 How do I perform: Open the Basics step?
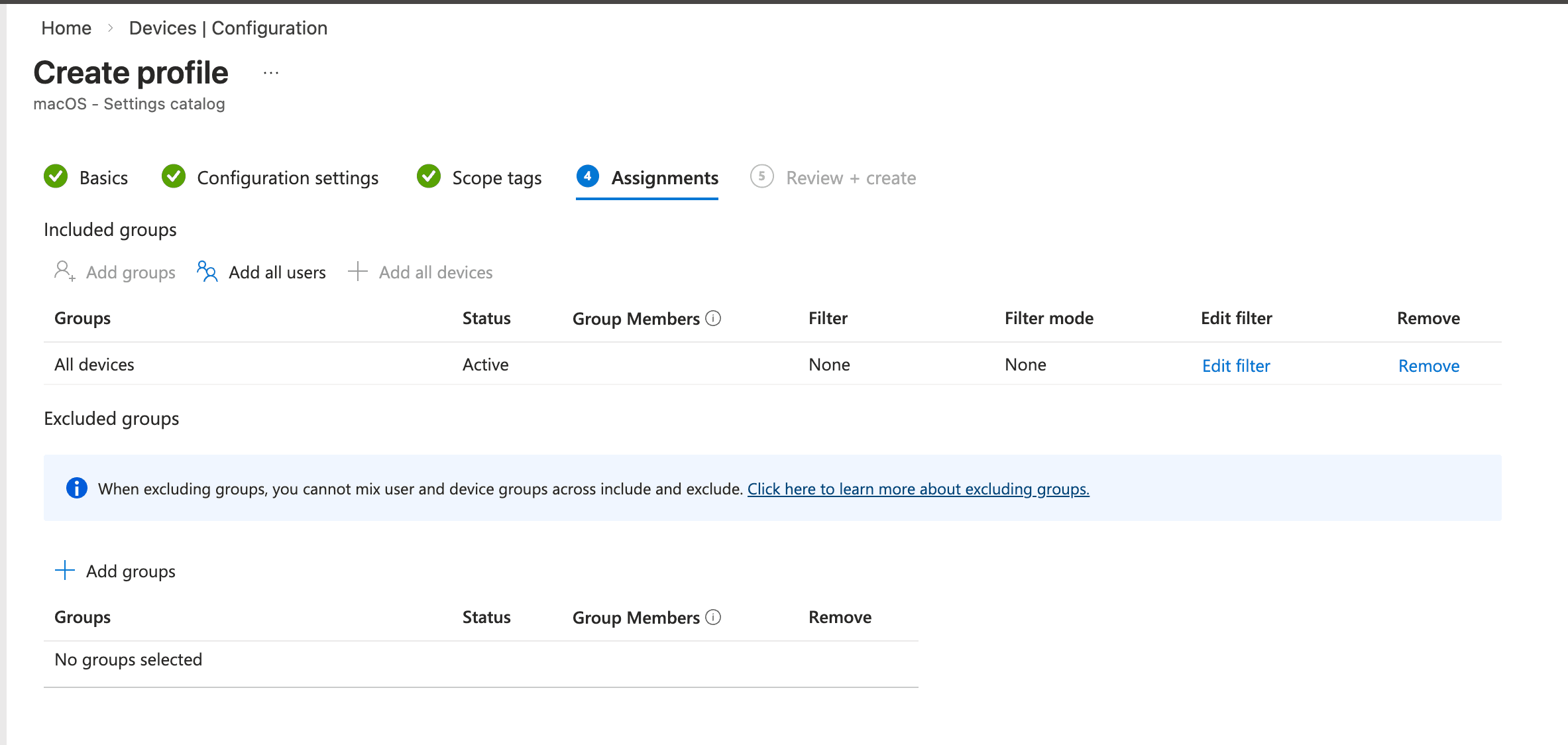pos(103,178)
